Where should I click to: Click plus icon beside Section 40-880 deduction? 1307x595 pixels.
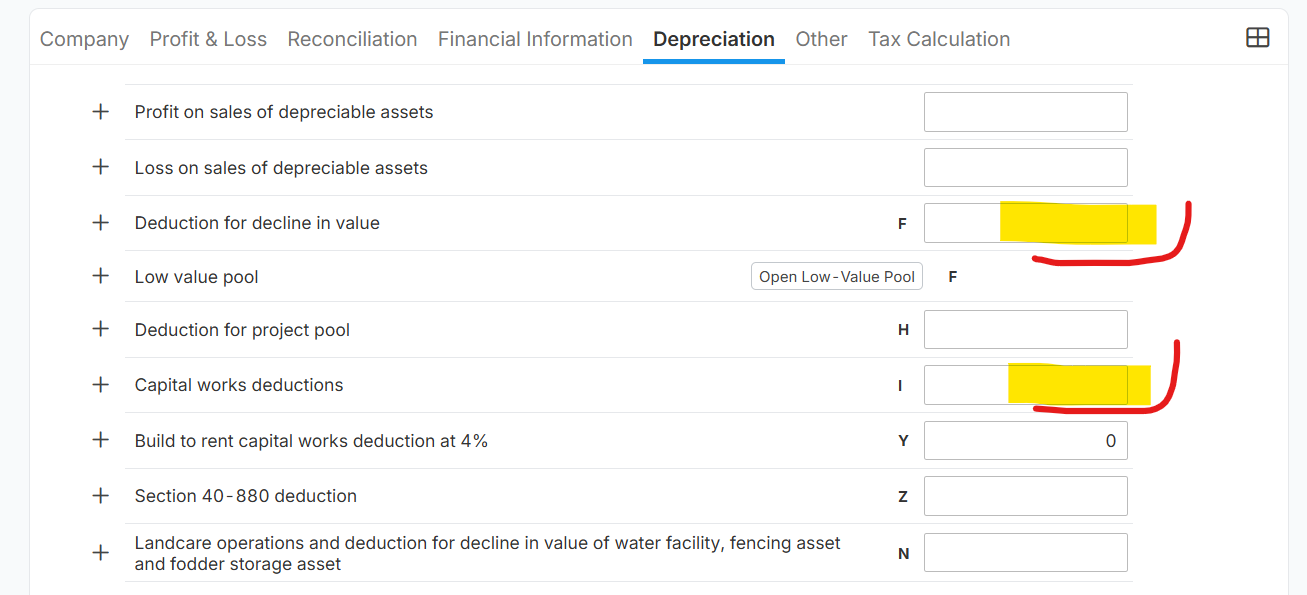(x=101, y=496)
